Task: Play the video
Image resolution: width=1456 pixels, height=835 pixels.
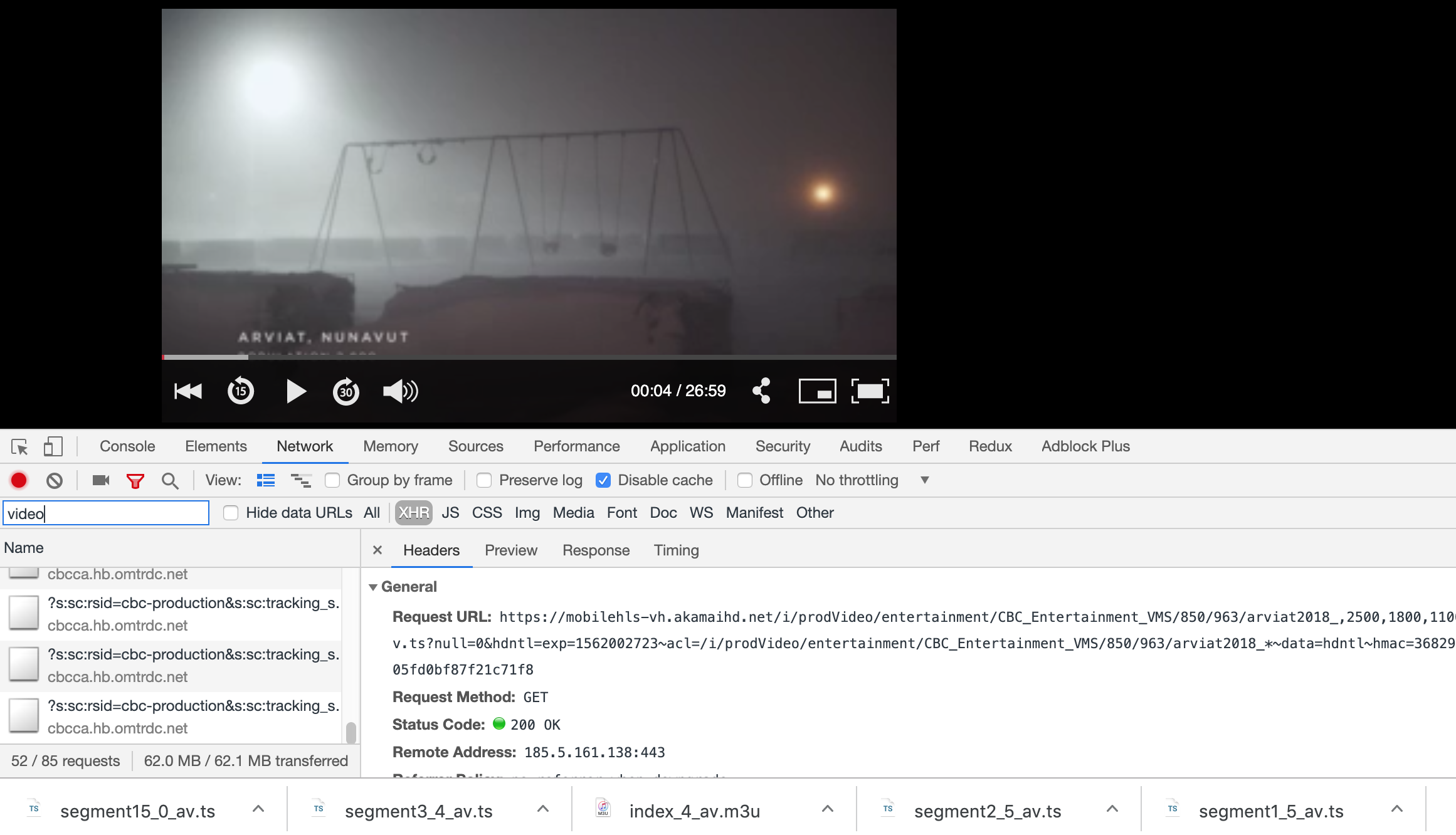Action: [295, 391]
